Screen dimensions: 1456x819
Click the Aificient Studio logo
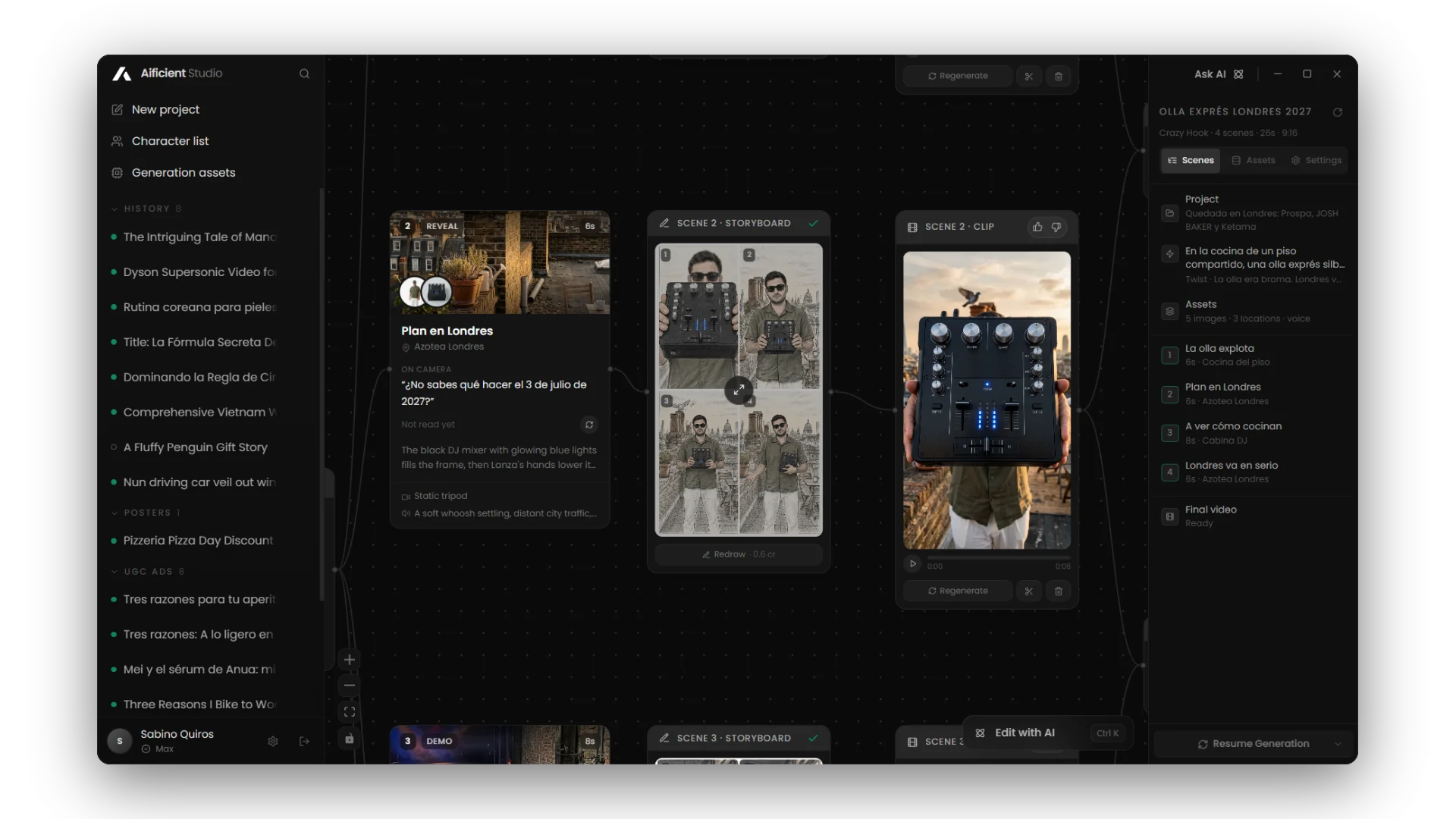pyautogui.click(x=168, y=73)
